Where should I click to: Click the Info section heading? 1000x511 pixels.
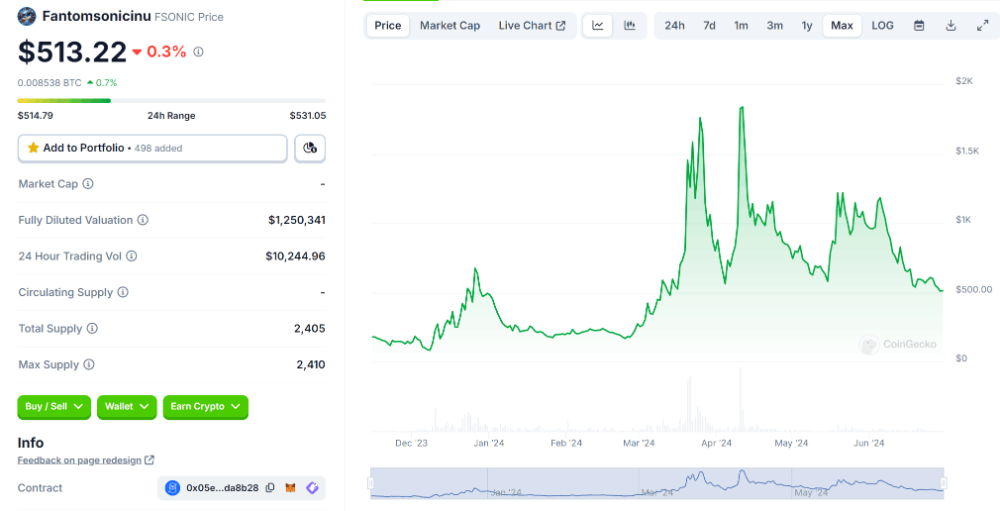click(31, 443)
